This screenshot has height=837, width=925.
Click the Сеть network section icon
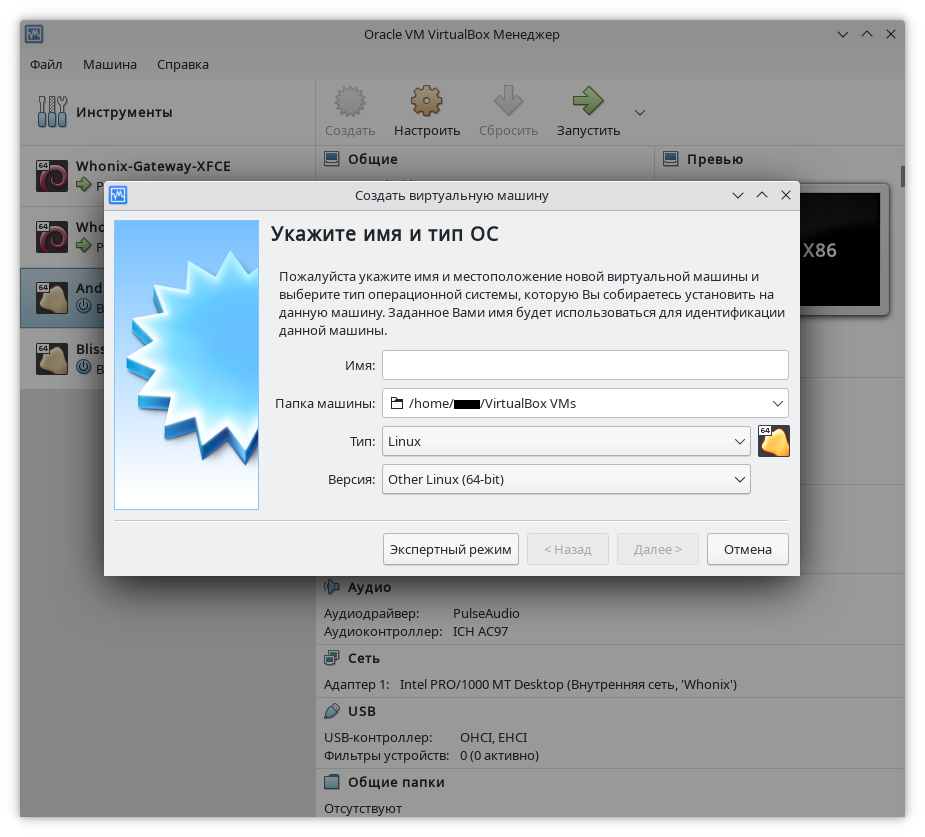tap(332, 658)
